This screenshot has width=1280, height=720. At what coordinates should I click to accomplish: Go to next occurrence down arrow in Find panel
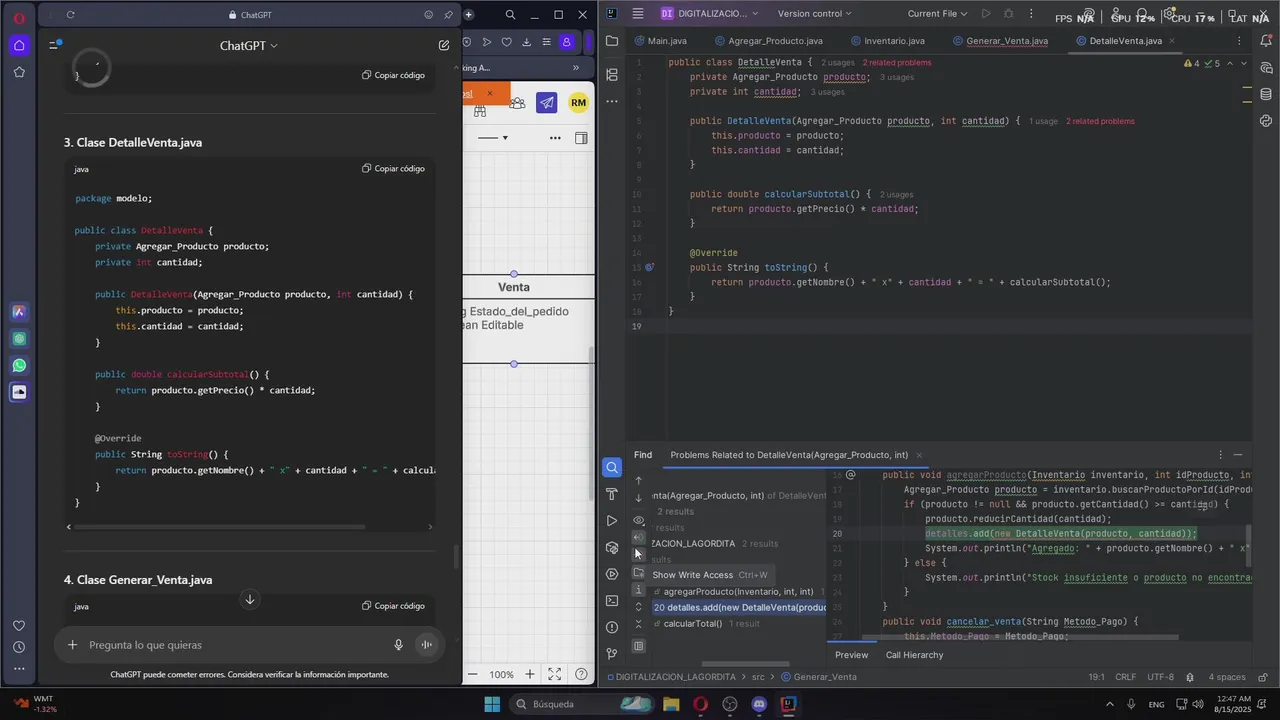point(639,498)
